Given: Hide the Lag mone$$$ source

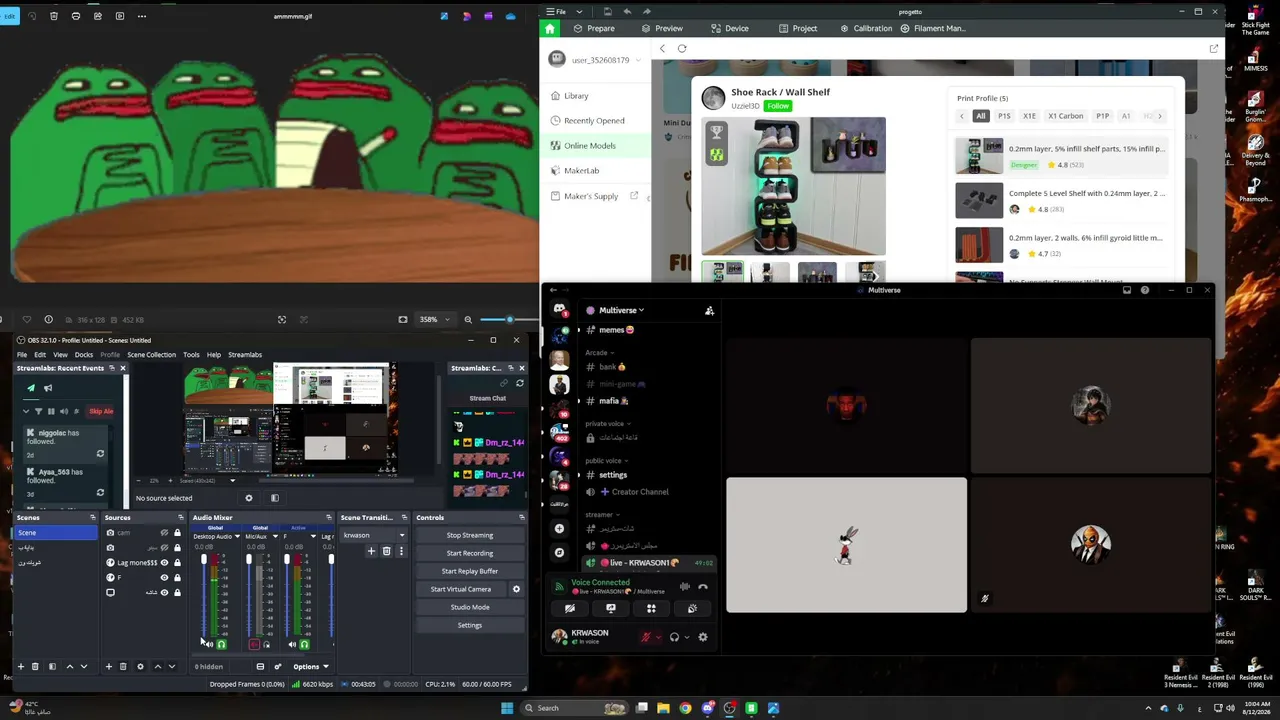Looking at the screenshot, I should tap(165, 563).
